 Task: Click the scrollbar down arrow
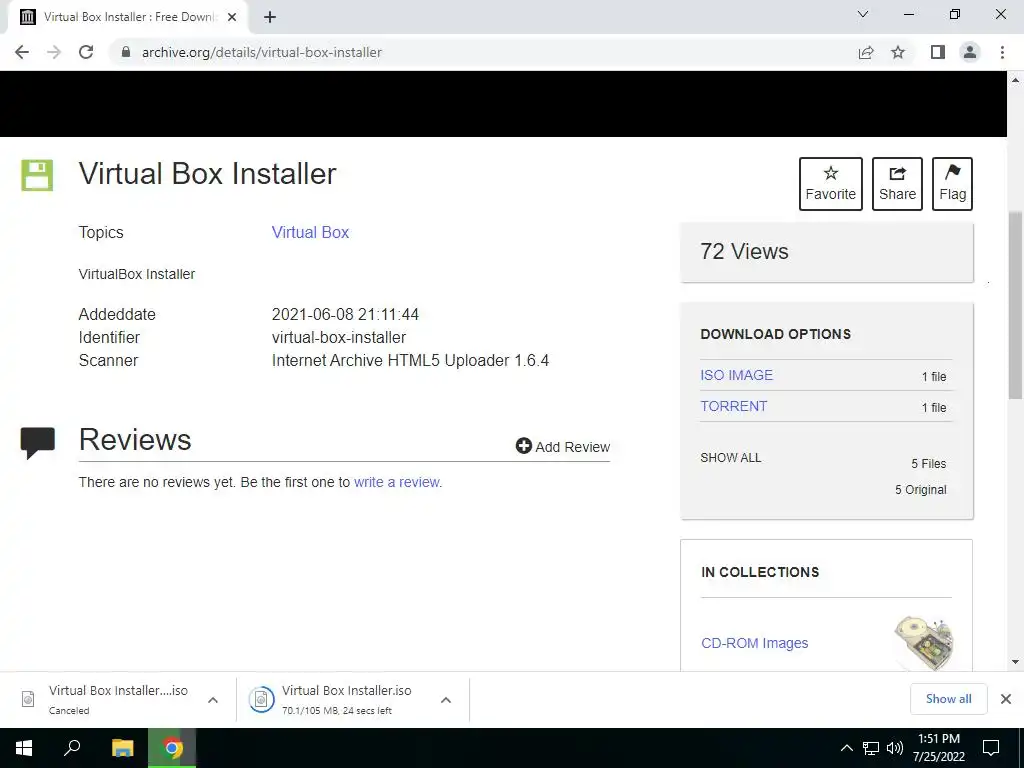coord(1016,662)
